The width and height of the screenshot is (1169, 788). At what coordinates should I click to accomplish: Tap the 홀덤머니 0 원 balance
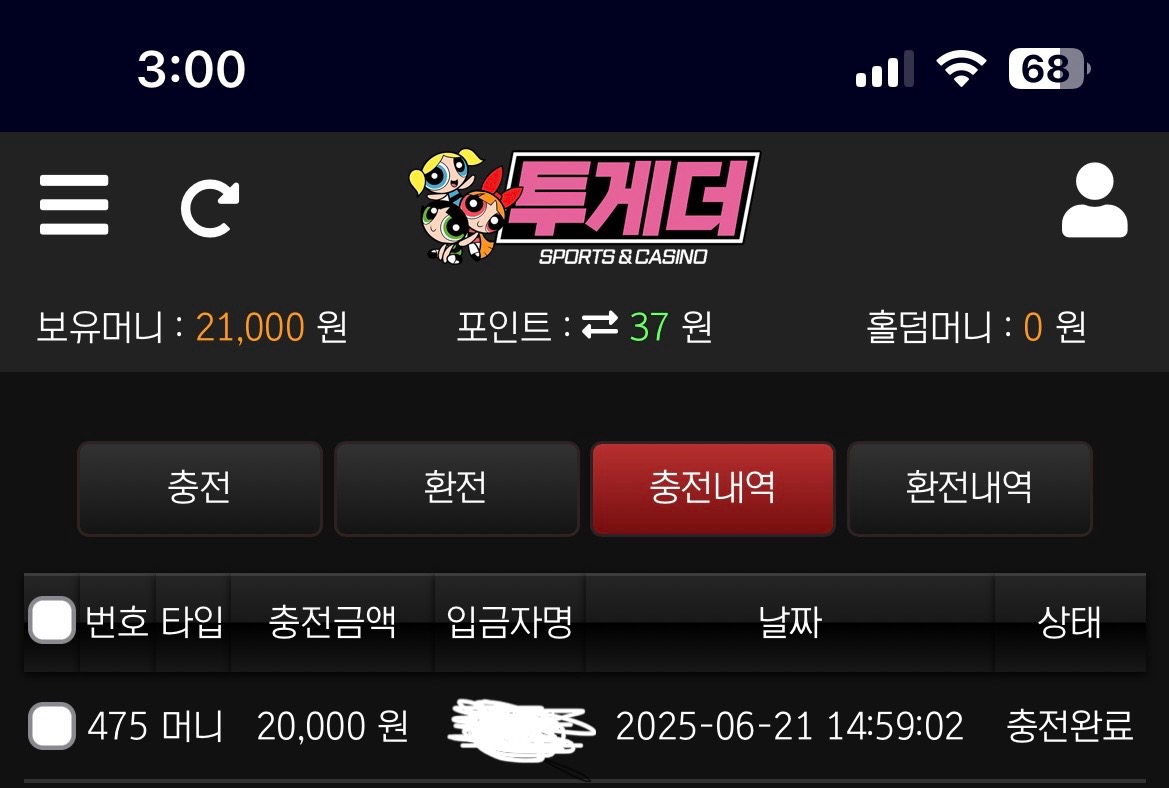[x=976, y=327]
